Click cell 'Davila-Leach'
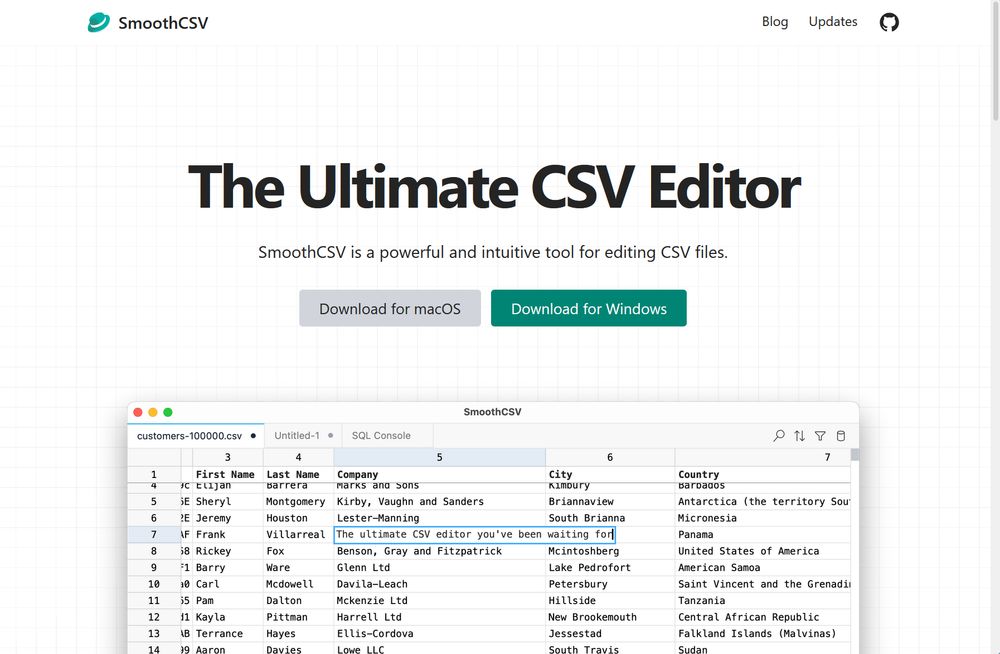The image size is (1000, 654). [439, 584]
